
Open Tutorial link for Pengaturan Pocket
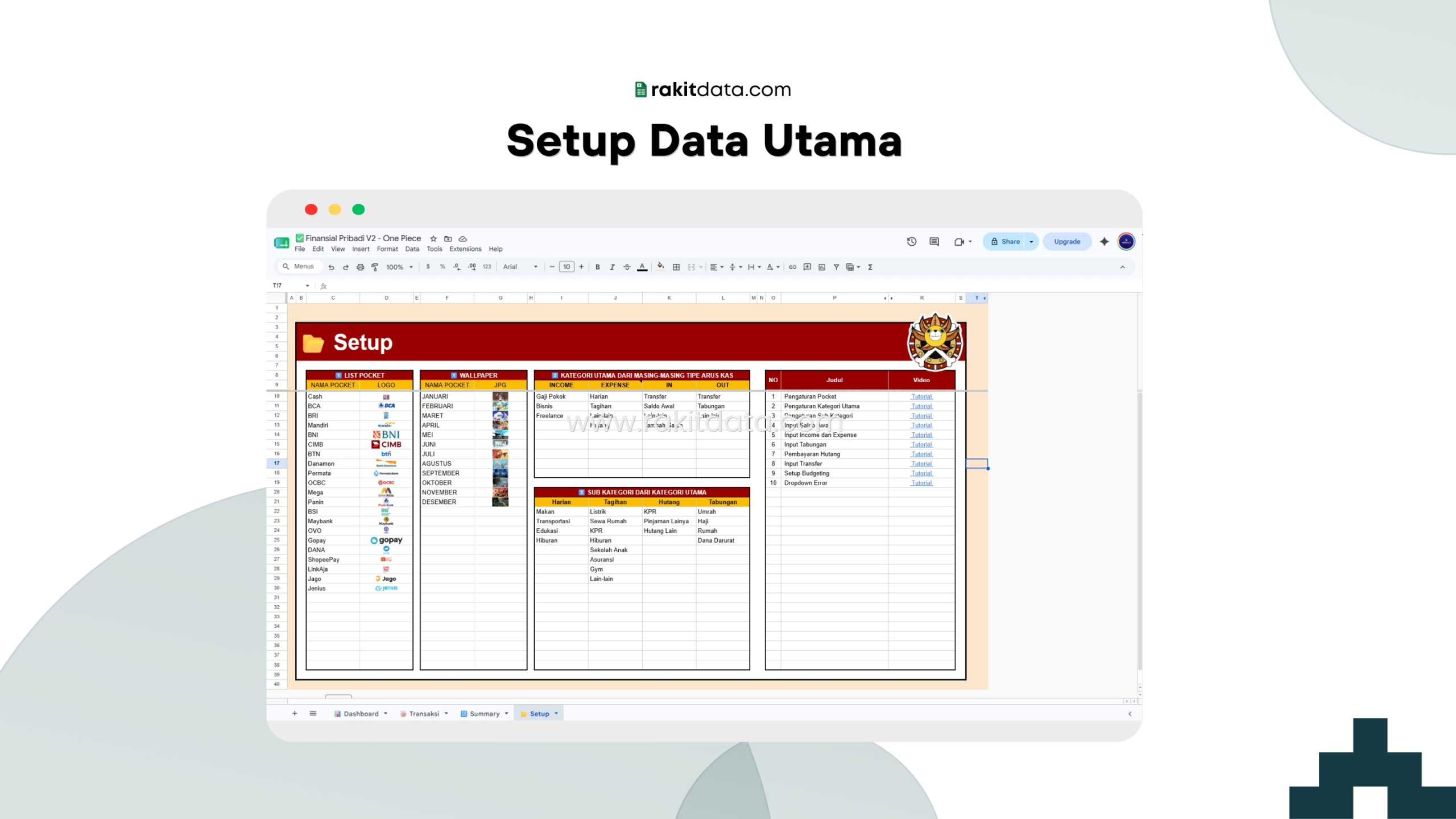click(921, 397)
